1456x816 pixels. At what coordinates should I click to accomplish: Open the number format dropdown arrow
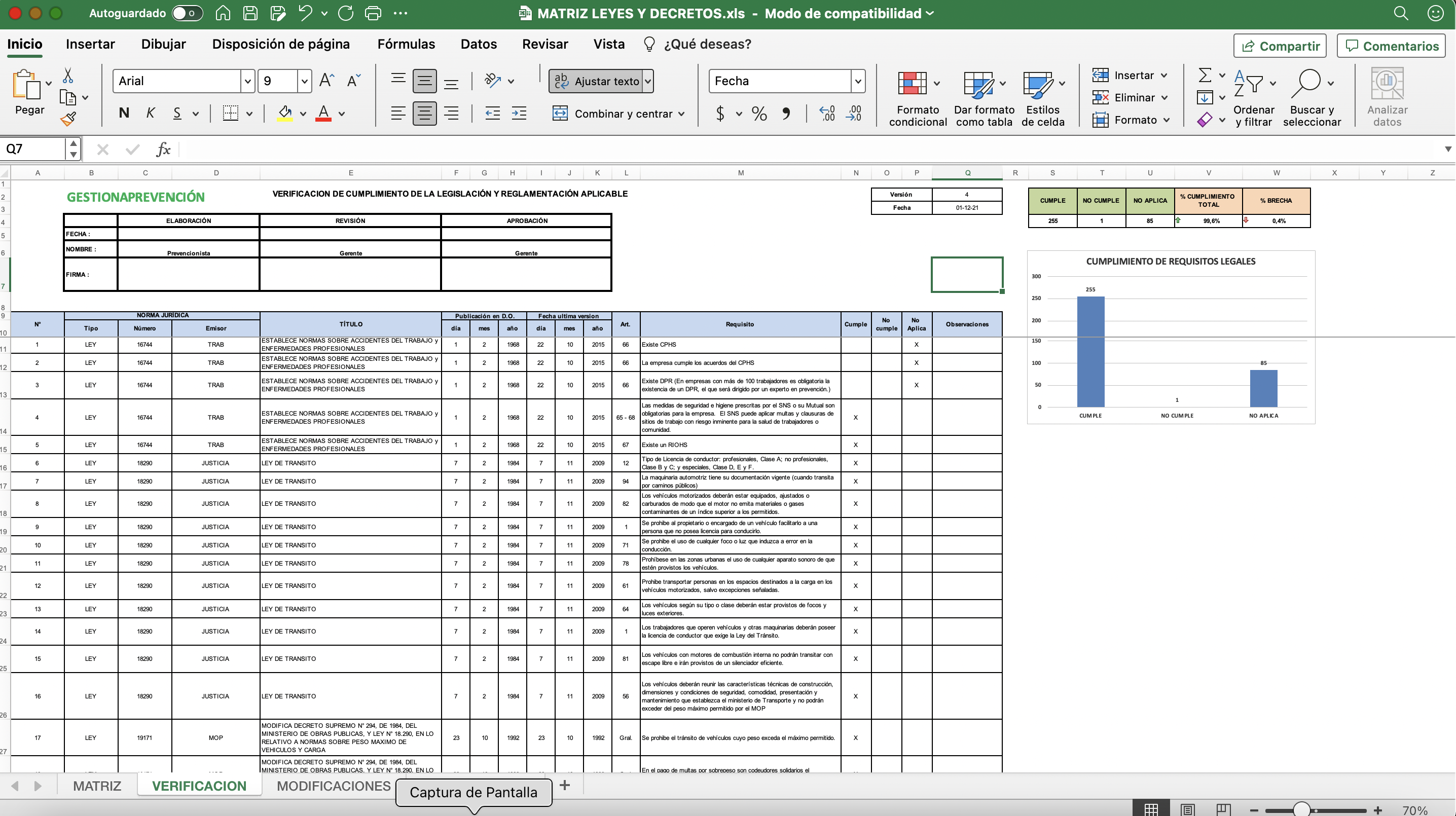(x=857, y=81)
